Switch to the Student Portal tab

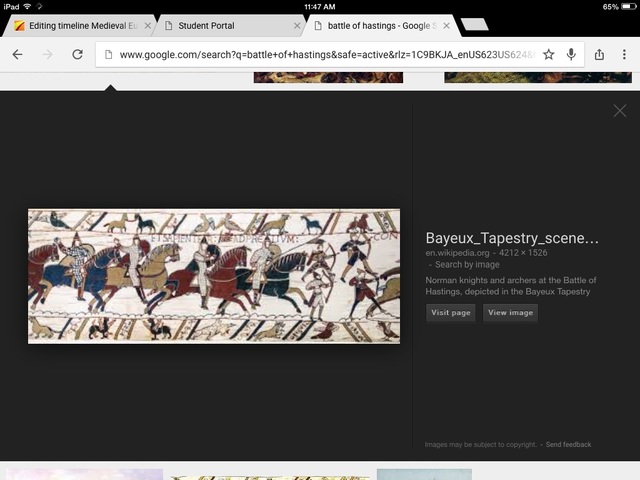(x=229, y=26)
